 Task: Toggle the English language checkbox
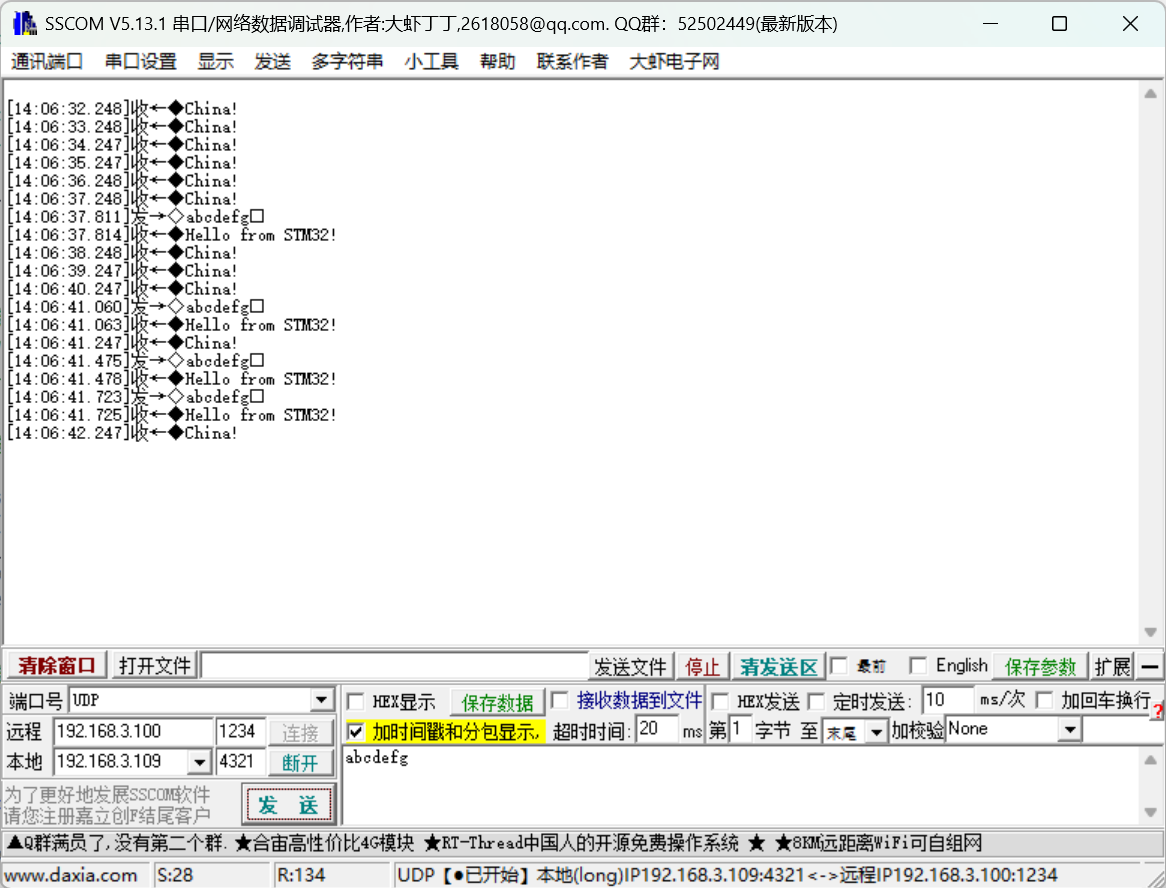[x=918, y=666]
